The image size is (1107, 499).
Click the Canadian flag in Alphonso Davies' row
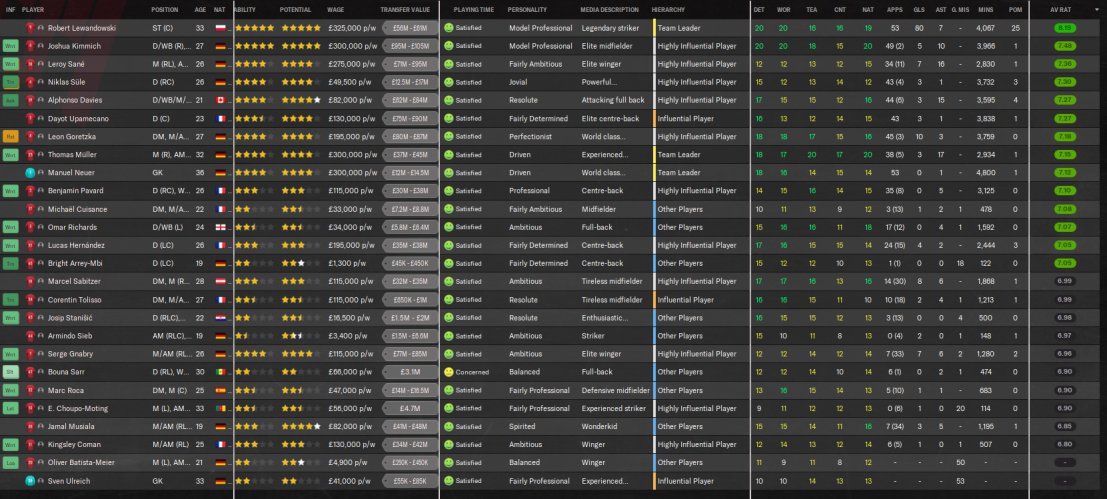(x=220, y=100)
